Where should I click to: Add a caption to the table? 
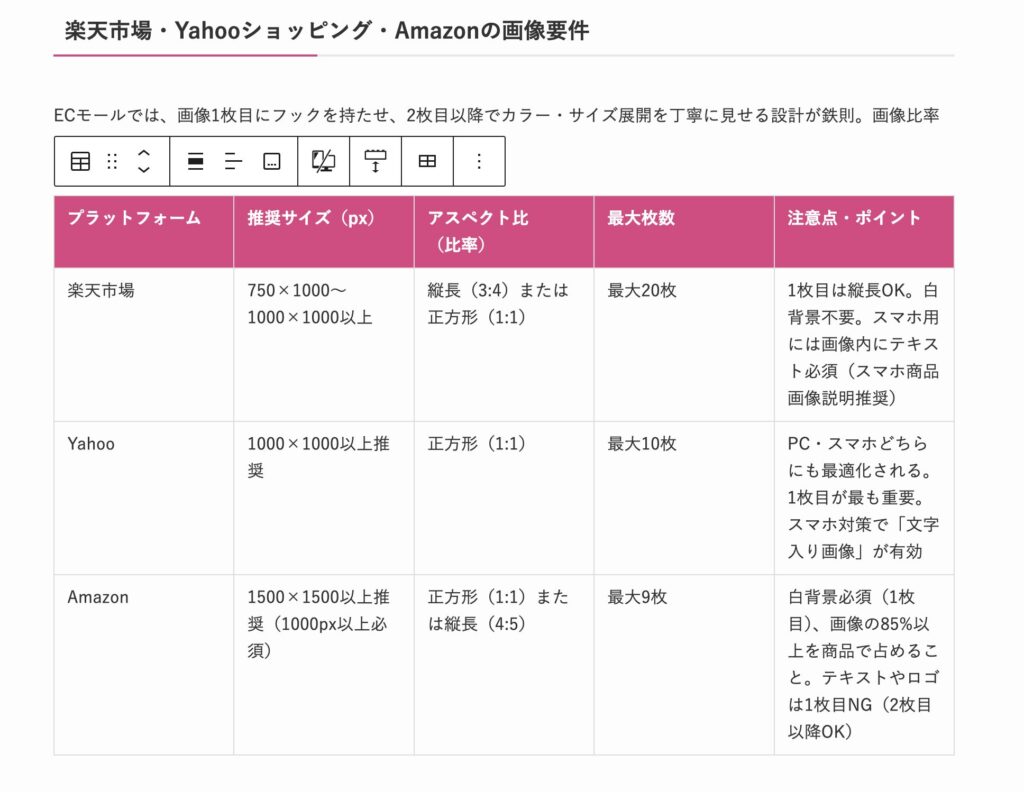[272, 161]
